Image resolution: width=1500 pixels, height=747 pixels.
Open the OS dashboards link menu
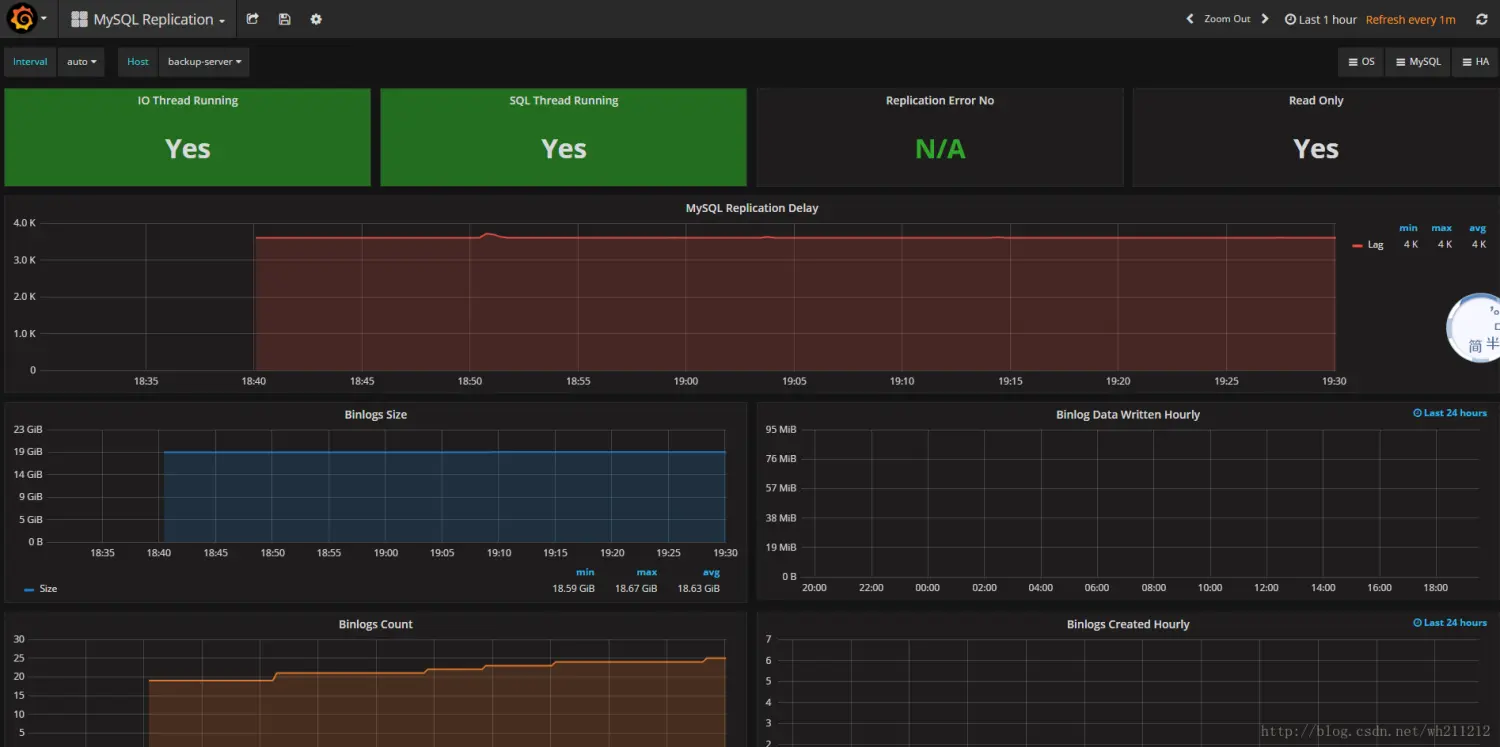pyautogui.click(x=1362, y=62)
